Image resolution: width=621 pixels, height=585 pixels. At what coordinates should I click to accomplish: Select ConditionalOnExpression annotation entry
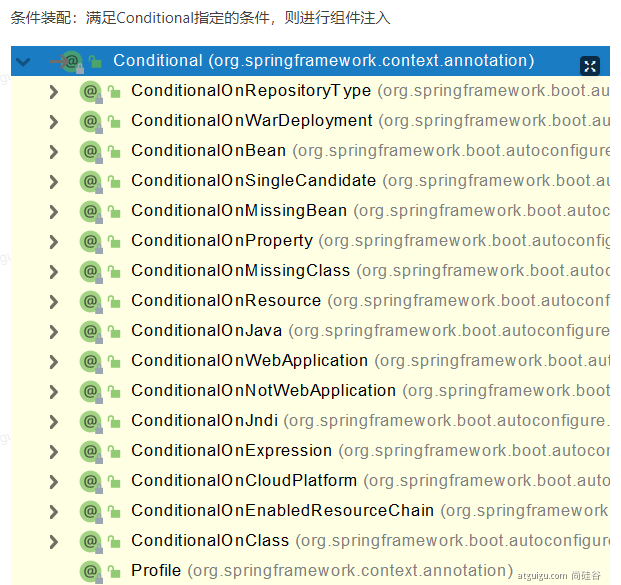point(231,451)
